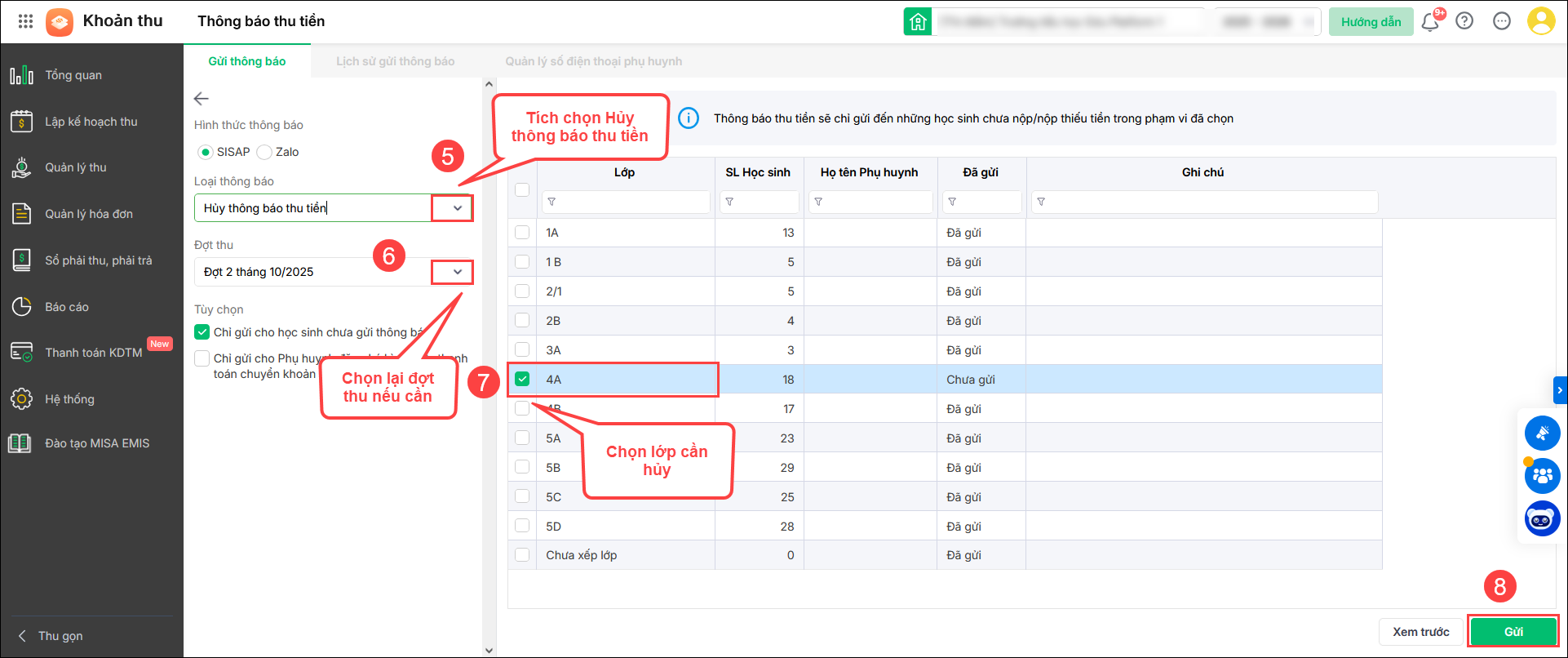Viewport: 1568px width, 658px height.
Task: Switch to Gửi thông báo tab
Action: point(247,61)
